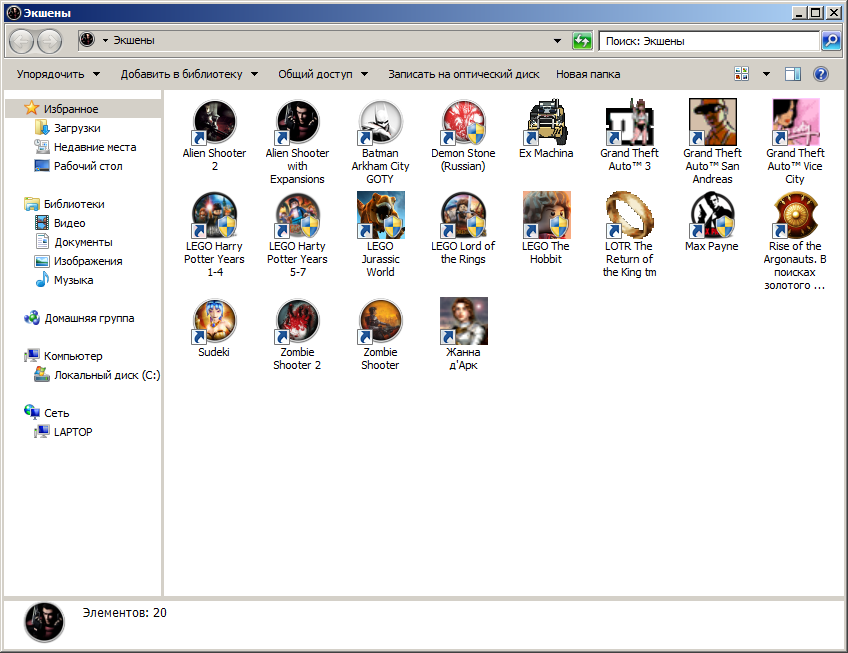
Task: Click the LOTR Return of the King icon
Action: tap(630, 215)
